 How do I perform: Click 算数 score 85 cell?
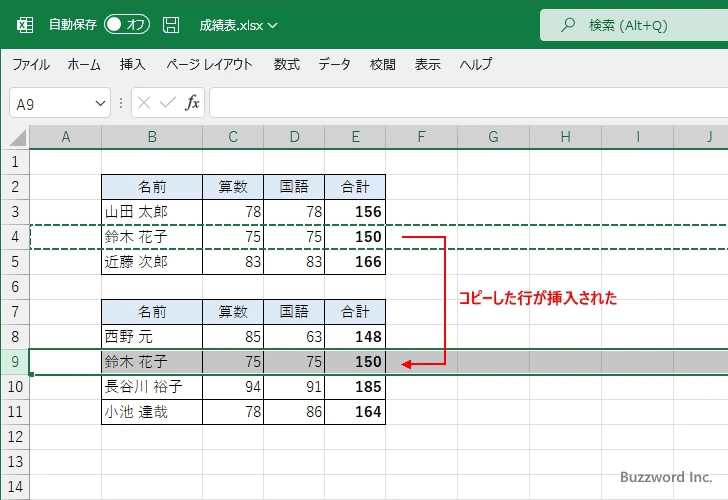(233, 337)
